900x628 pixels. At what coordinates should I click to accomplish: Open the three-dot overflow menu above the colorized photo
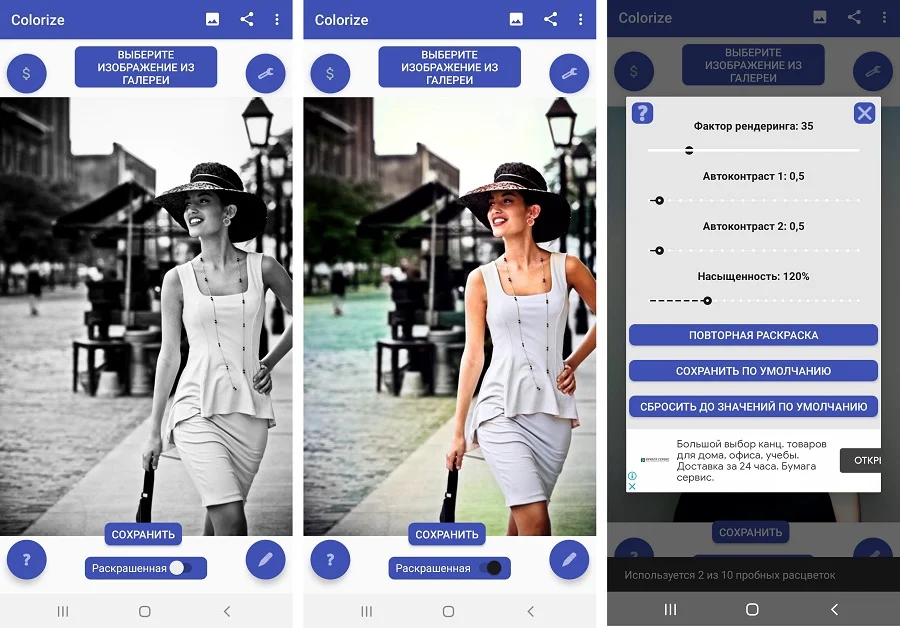click(580, 19)
